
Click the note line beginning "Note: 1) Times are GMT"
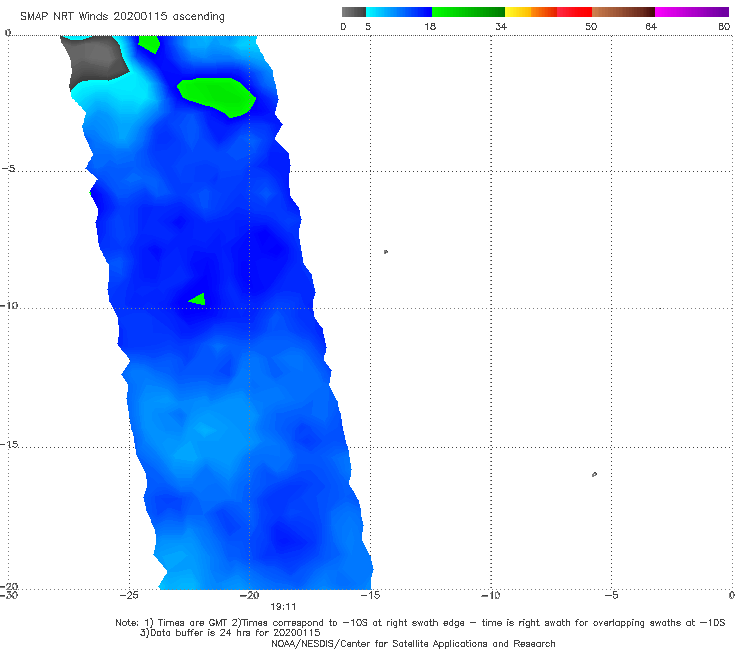pos(420,623)
